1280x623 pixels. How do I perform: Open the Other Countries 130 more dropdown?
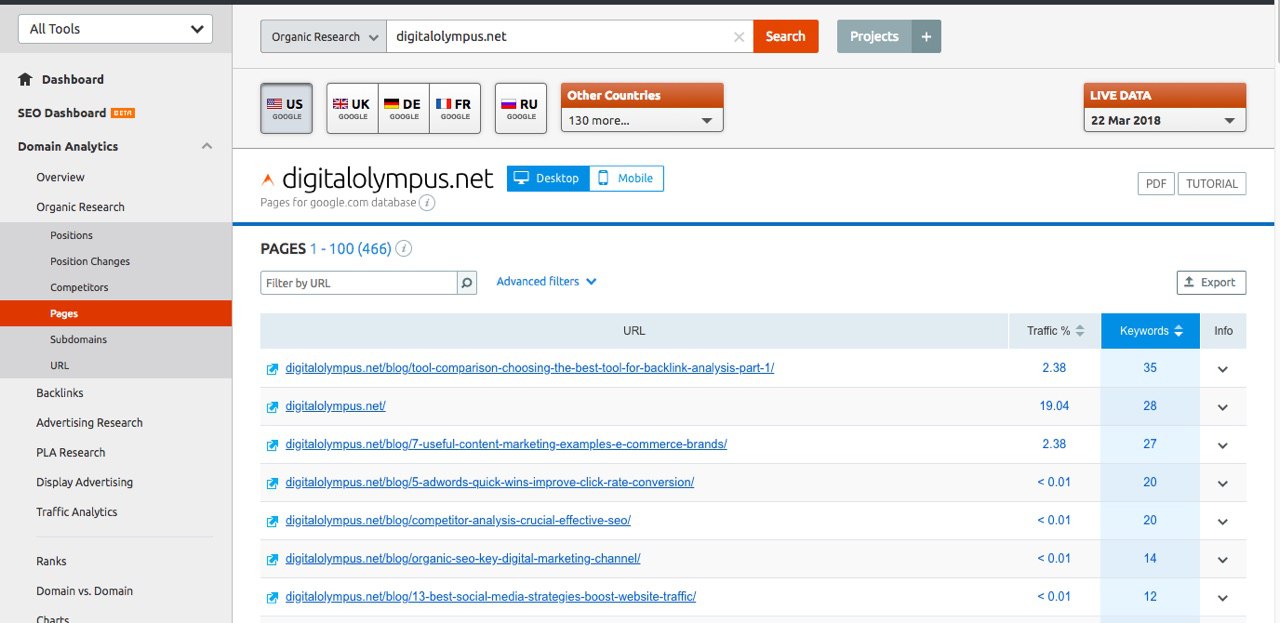coord(642,120)
